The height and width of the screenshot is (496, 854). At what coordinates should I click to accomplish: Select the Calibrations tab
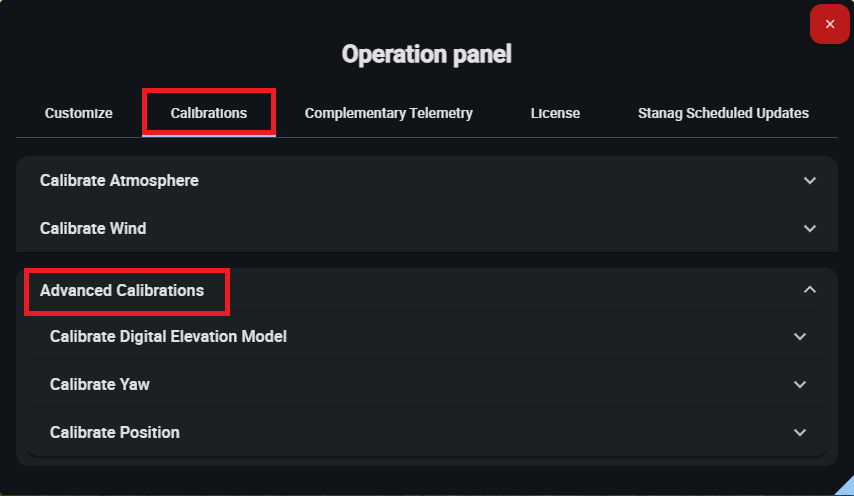pos(209,113)
